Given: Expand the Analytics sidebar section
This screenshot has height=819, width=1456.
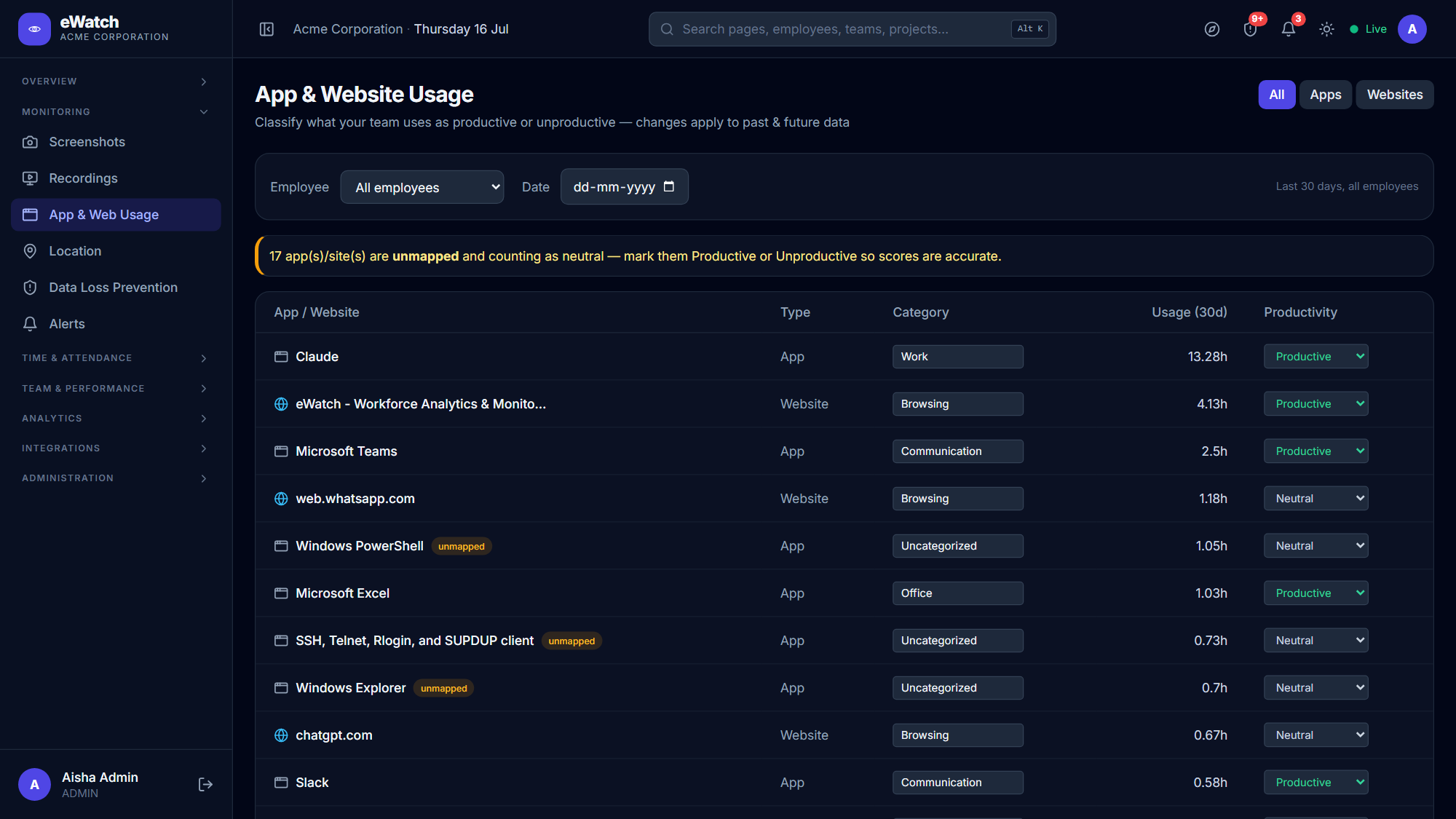Looking at the screenshot, I should [x=116, y=419].
